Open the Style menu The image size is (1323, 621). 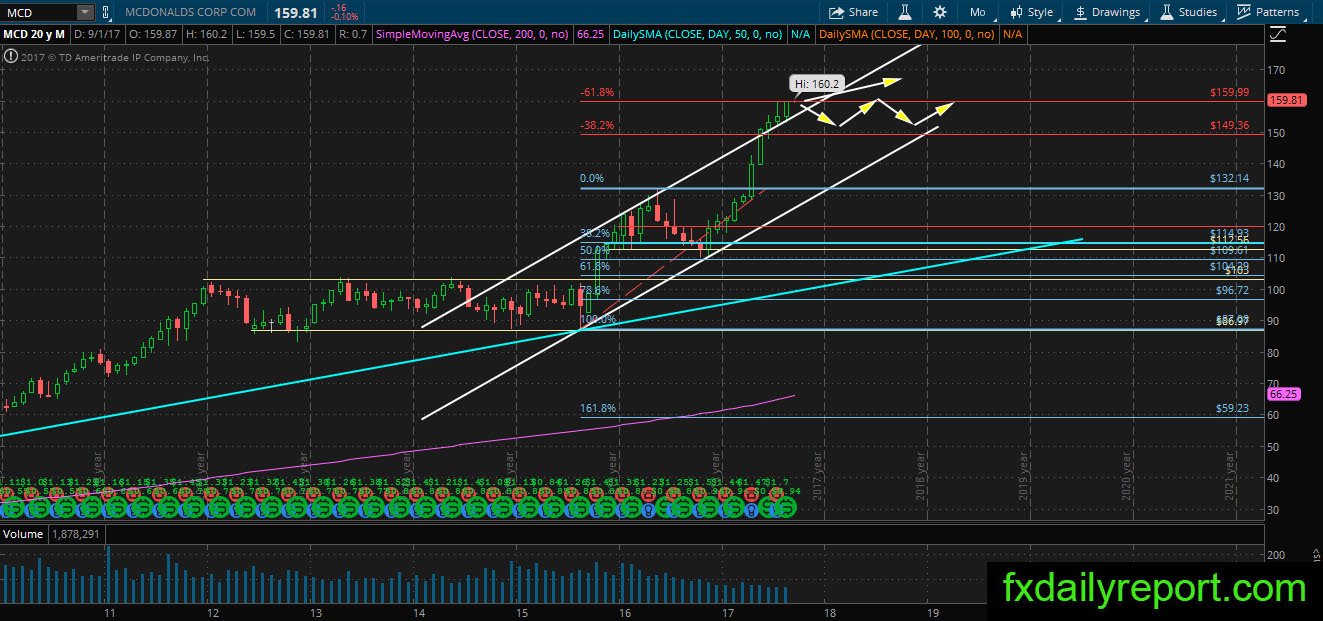pos(1032,12)
